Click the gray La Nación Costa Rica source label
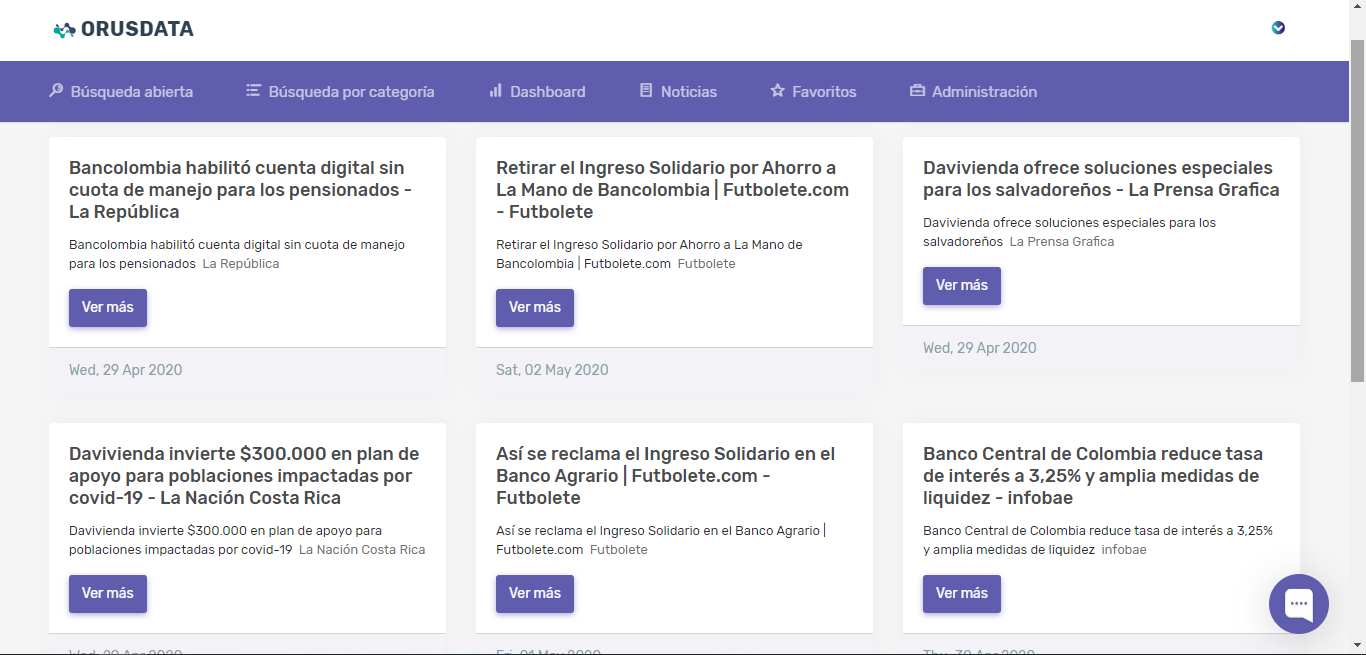The height and width of the screenshot is (655, 1366). coord(362,550)
